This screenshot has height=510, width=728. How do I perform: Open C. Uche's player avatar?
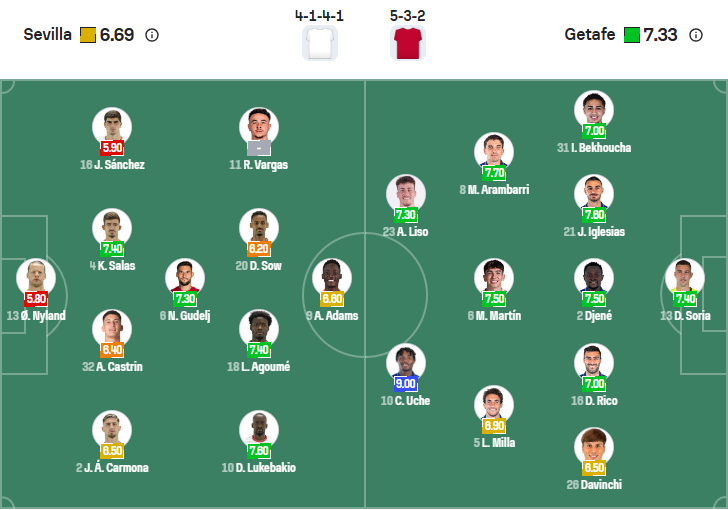[405, 362]
